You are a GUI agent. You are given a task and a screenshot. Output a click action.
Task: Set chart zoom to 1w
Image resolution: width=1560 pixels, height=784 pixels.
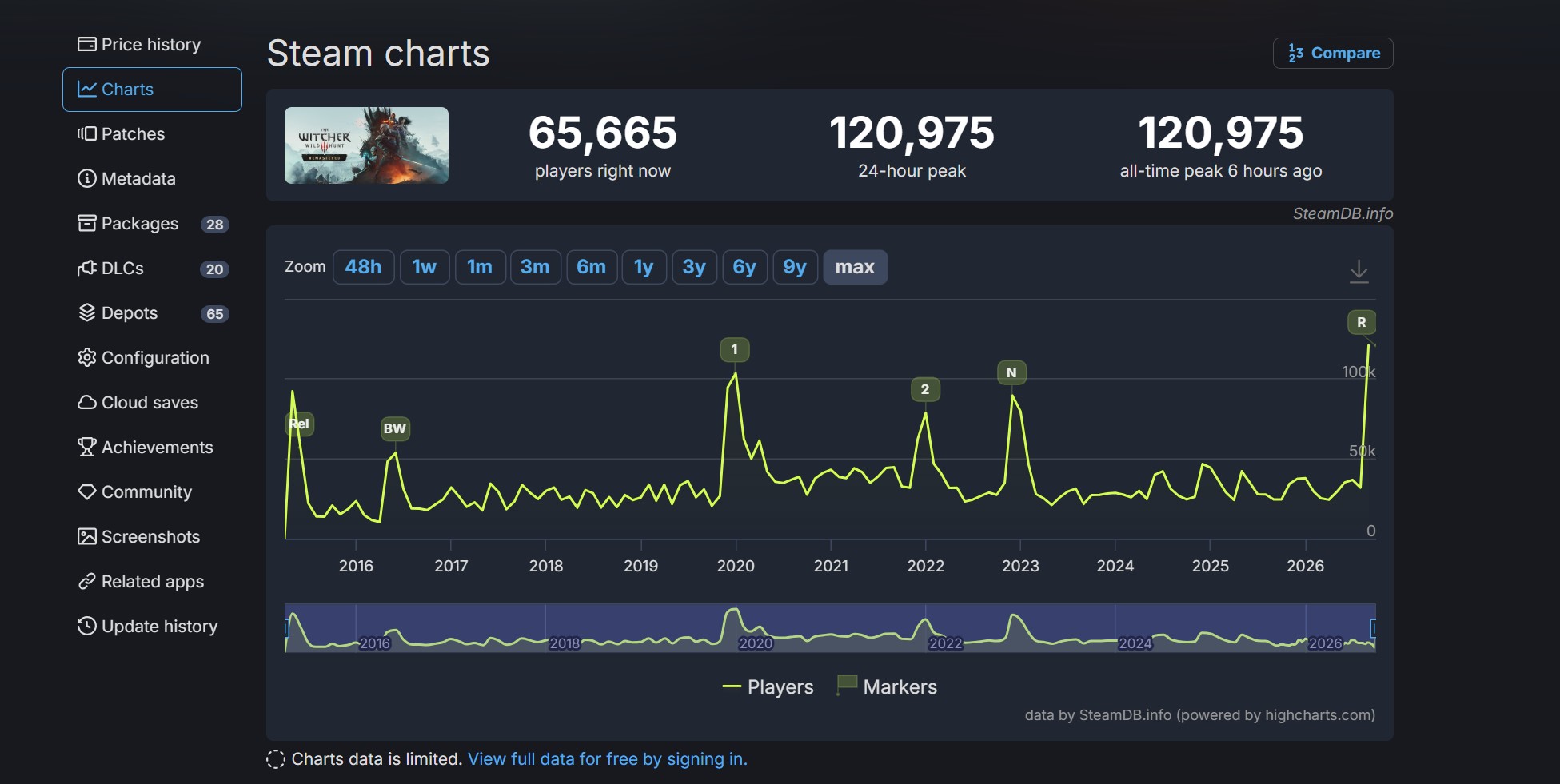tap(425, 267)
